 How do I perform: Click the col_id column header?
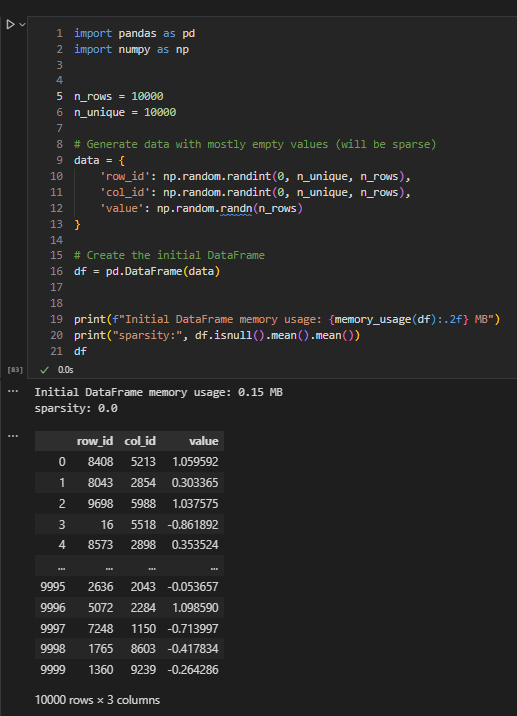tap(140, 441)
